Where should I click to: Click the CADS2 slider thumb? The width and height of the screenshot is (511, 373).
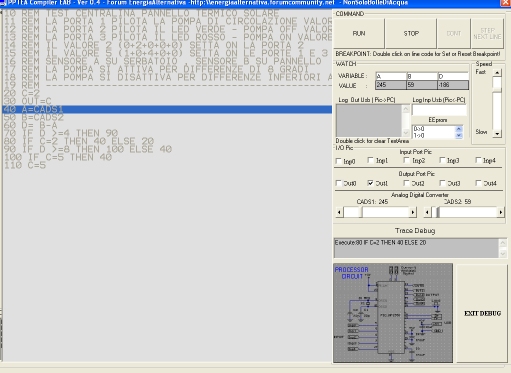(x=438, y=212)
